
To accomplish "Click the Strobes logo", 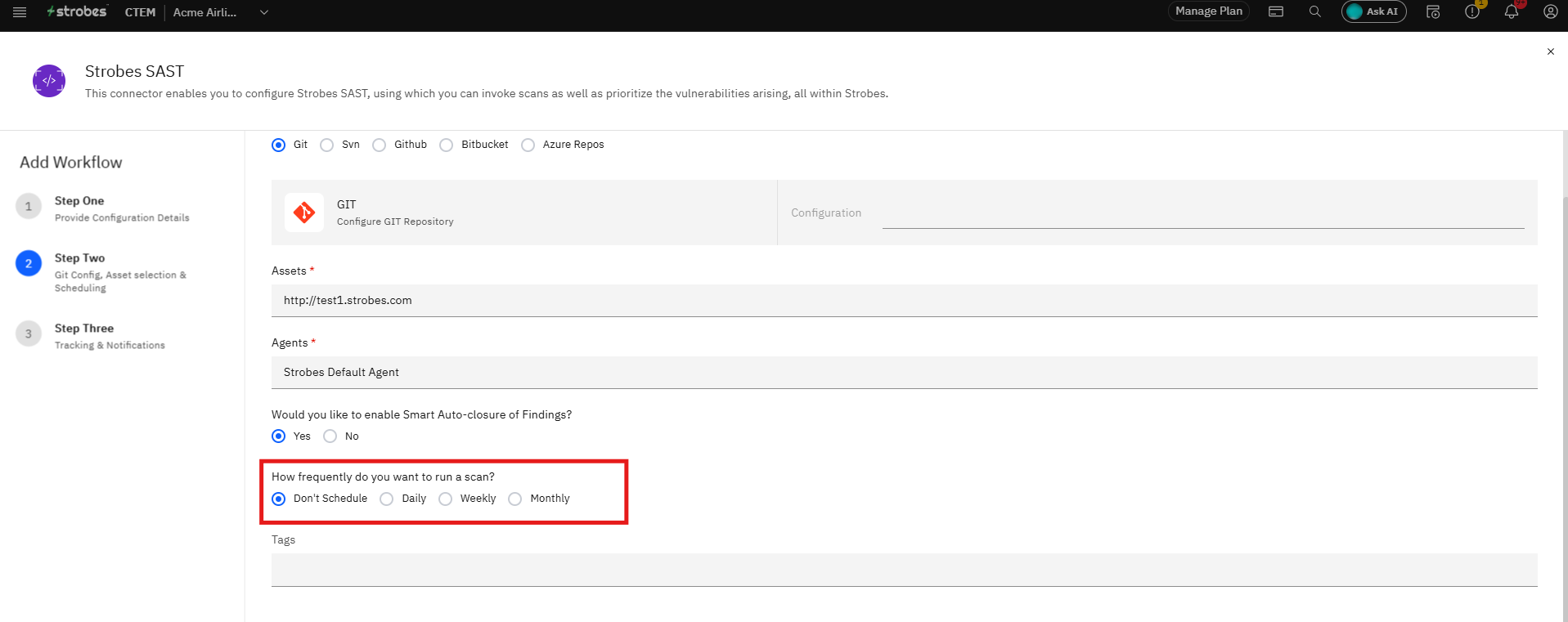I will (x=77, y=11).
